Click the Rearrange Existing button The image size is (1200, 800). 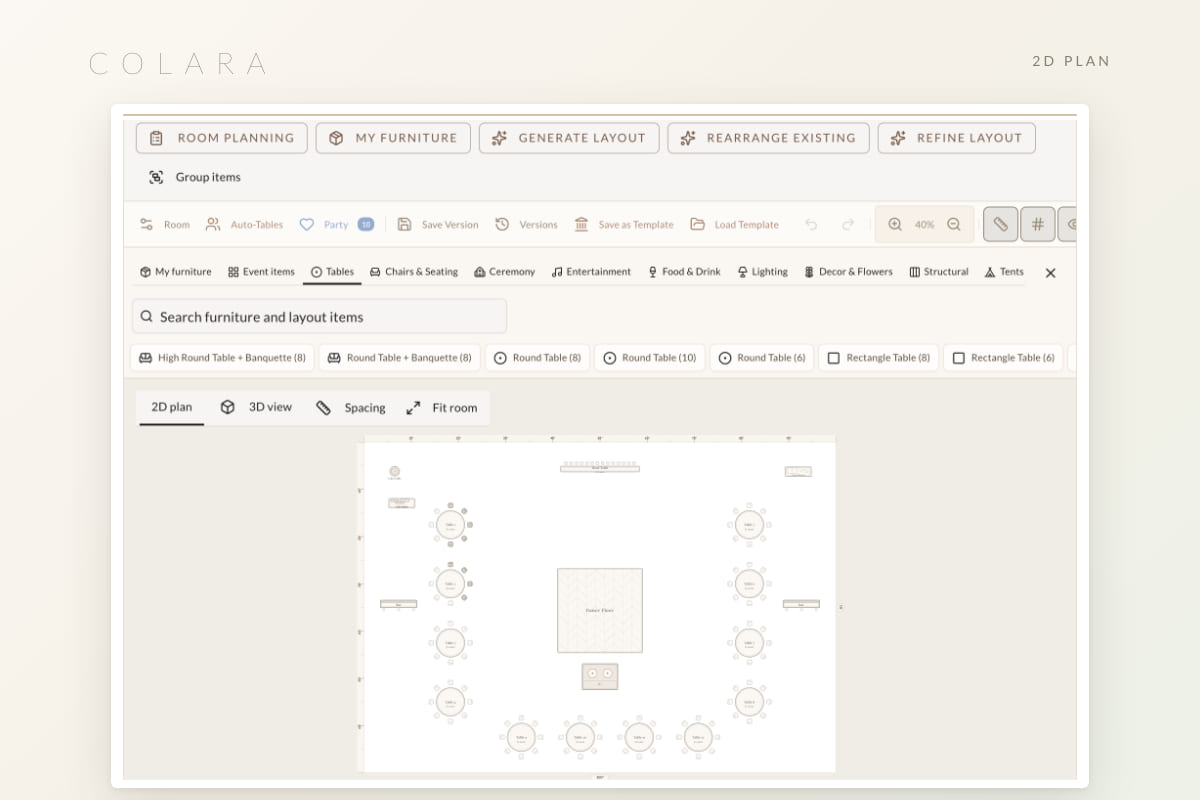(768, 138)
